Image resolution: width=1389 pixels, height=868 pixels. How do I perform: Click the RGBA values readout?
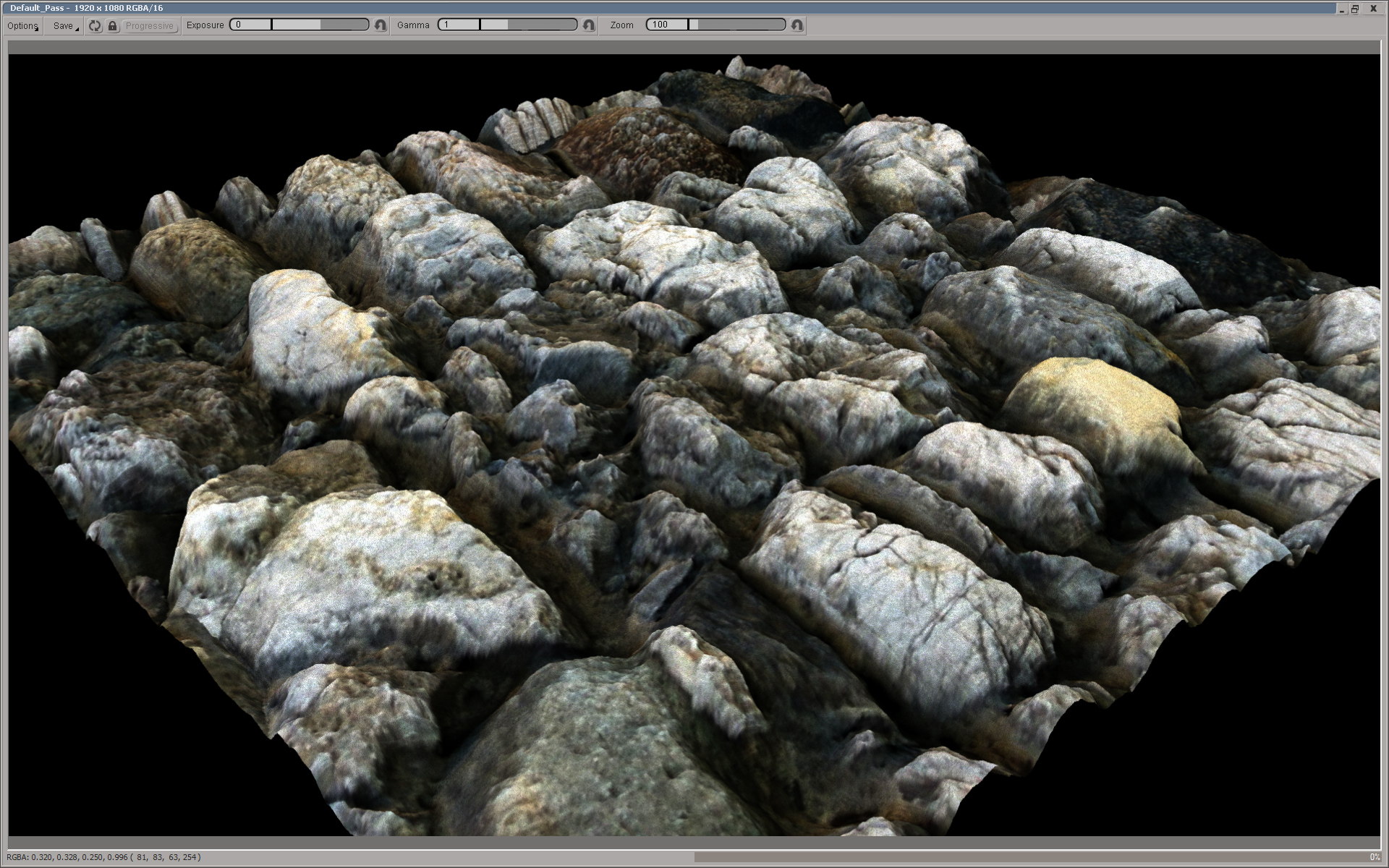pyautogui.click(x=103, y=857)
